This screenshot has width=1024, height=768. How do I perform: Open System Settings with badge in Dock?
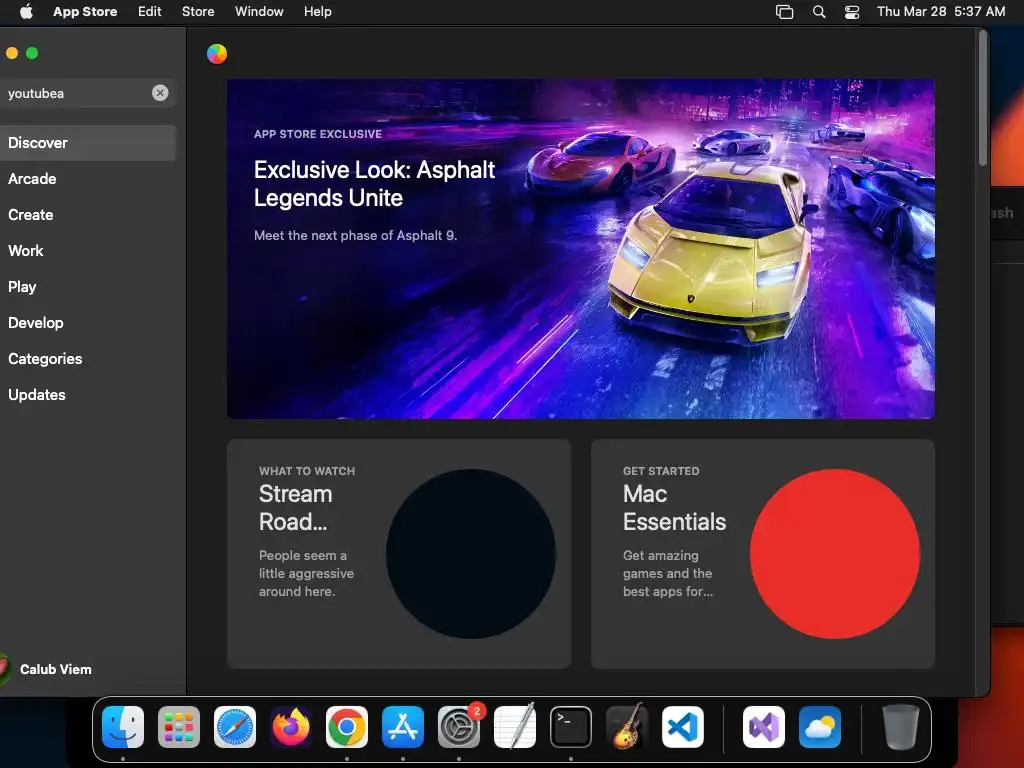coord(459,727)
